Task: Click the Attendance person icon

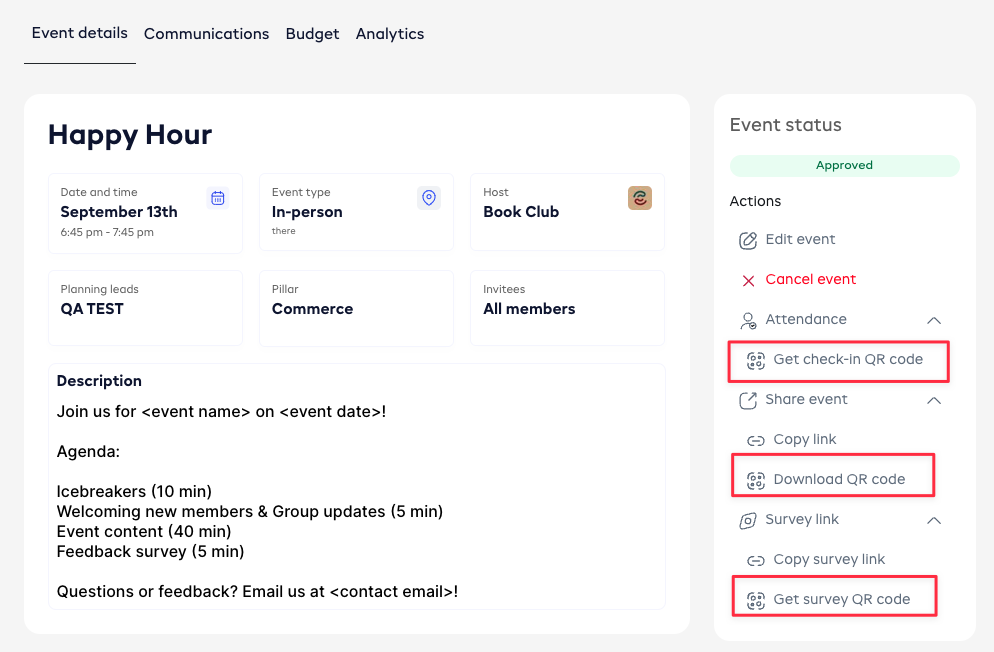Action: tap(748, 320)
